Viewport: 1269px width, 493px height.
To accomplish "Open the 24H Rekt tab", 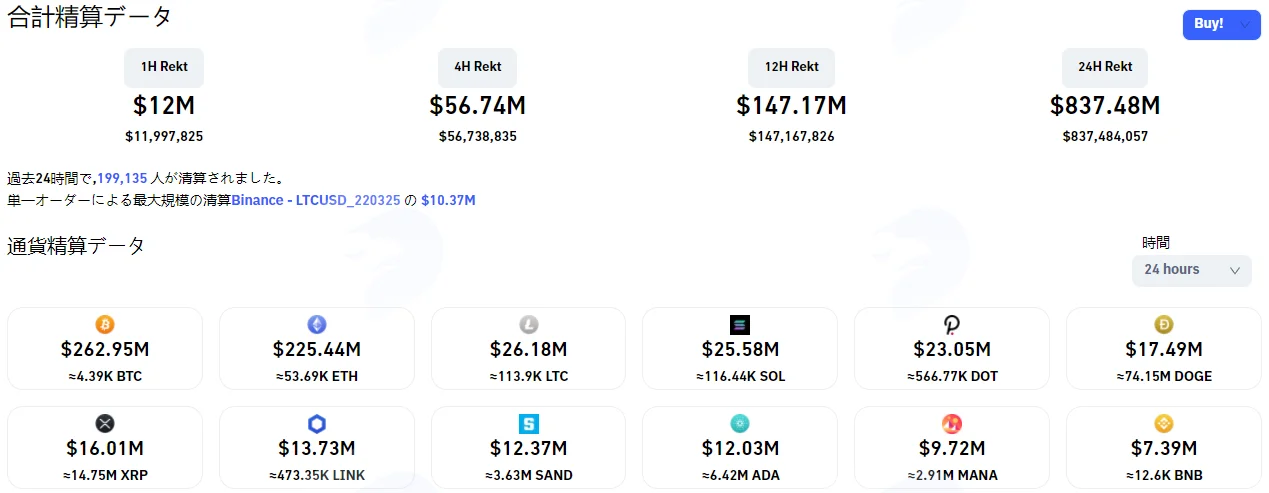I will click(1105, 67).
